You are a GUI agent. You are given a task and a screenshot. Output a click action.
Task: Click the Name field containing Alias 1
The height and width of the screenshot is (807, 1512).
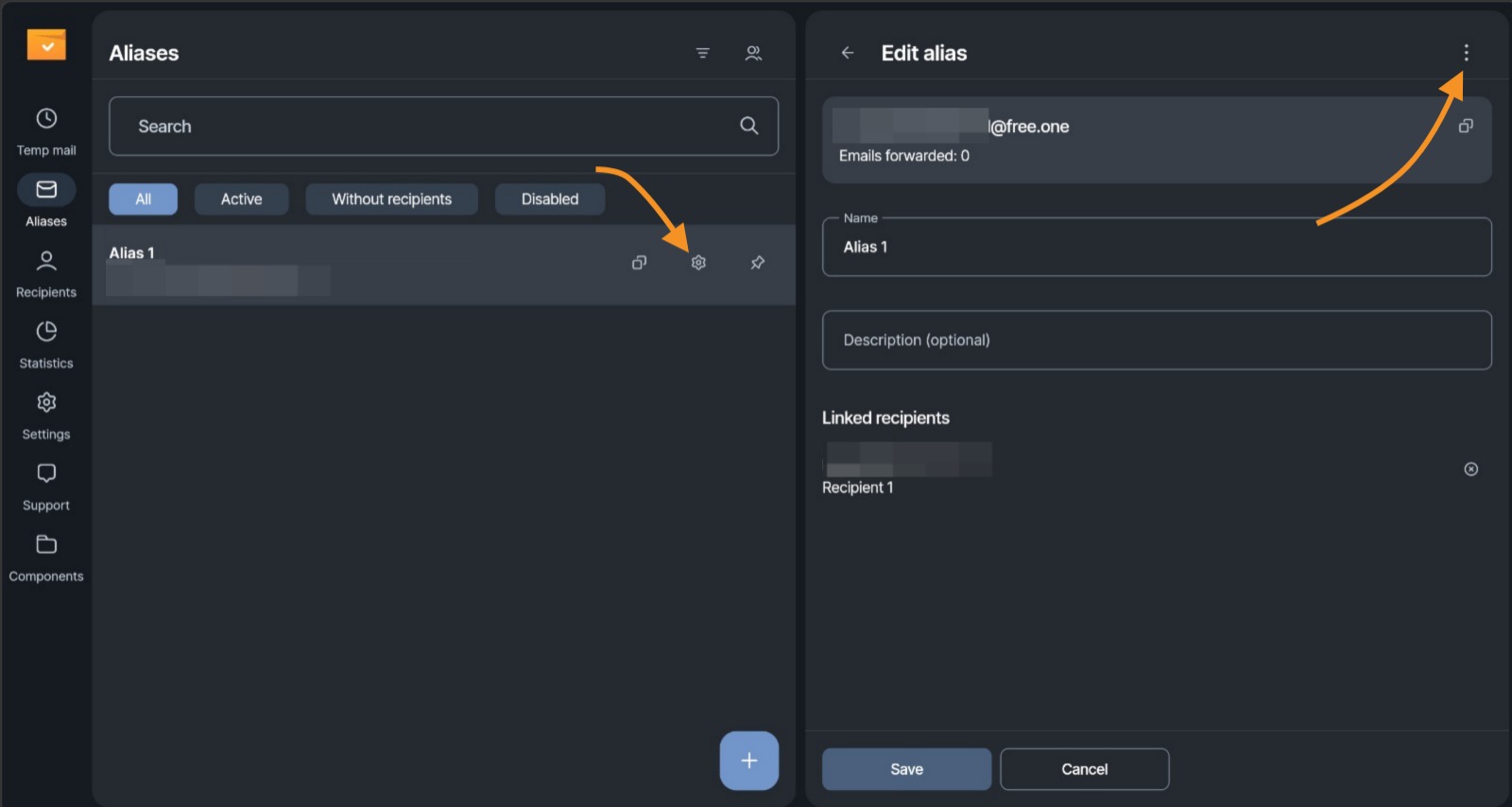coord(1157,247)
